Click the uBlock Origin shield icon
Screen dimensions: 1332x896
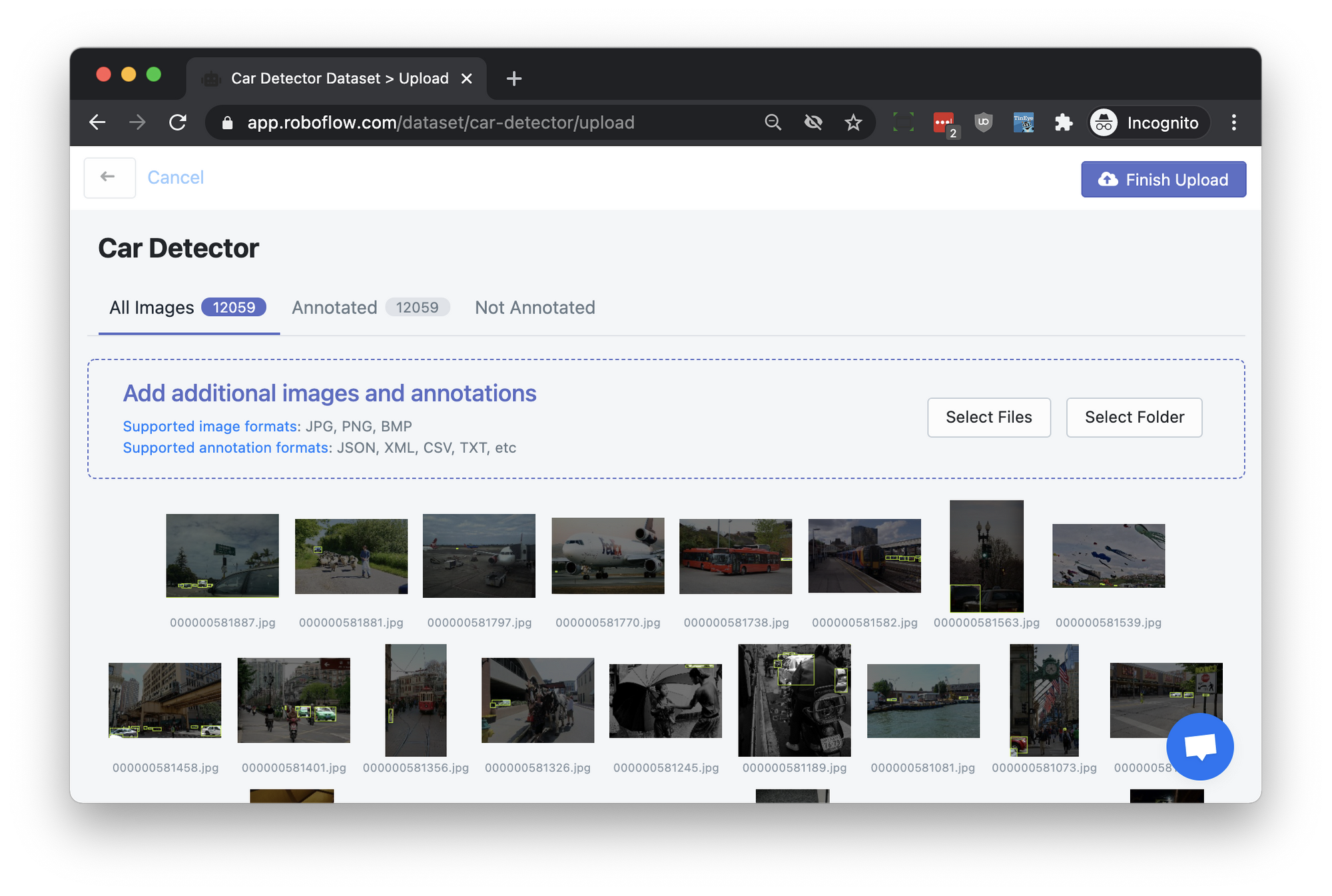pos(984,122)
